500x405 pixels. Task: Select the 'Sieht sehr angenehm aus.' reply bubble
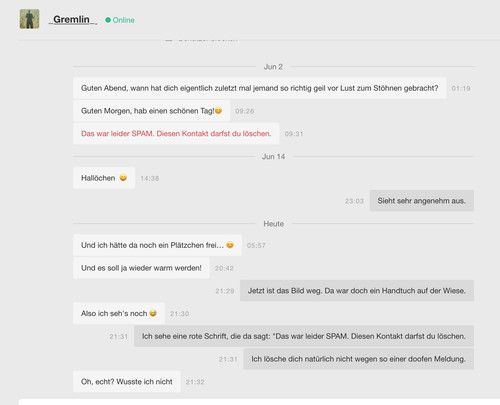click(x=422, y=201)
